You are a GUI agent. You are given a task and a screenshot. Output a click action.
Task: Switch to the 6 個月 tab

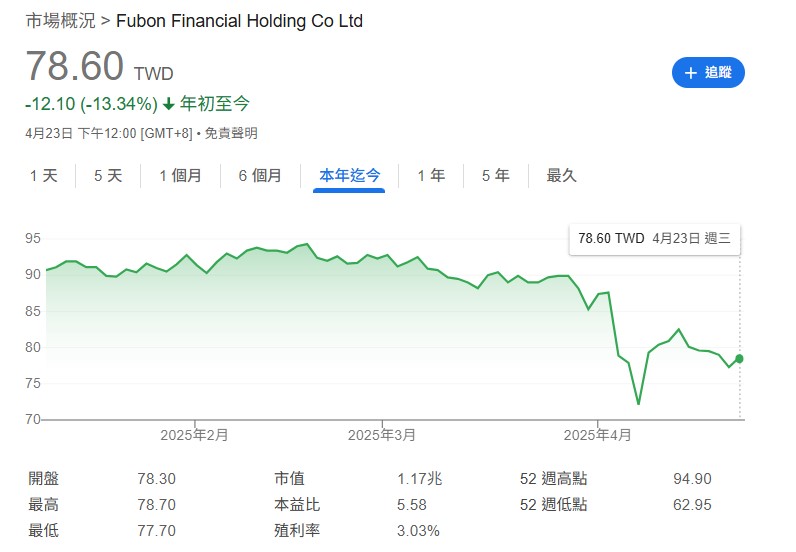tap(260, 176)
